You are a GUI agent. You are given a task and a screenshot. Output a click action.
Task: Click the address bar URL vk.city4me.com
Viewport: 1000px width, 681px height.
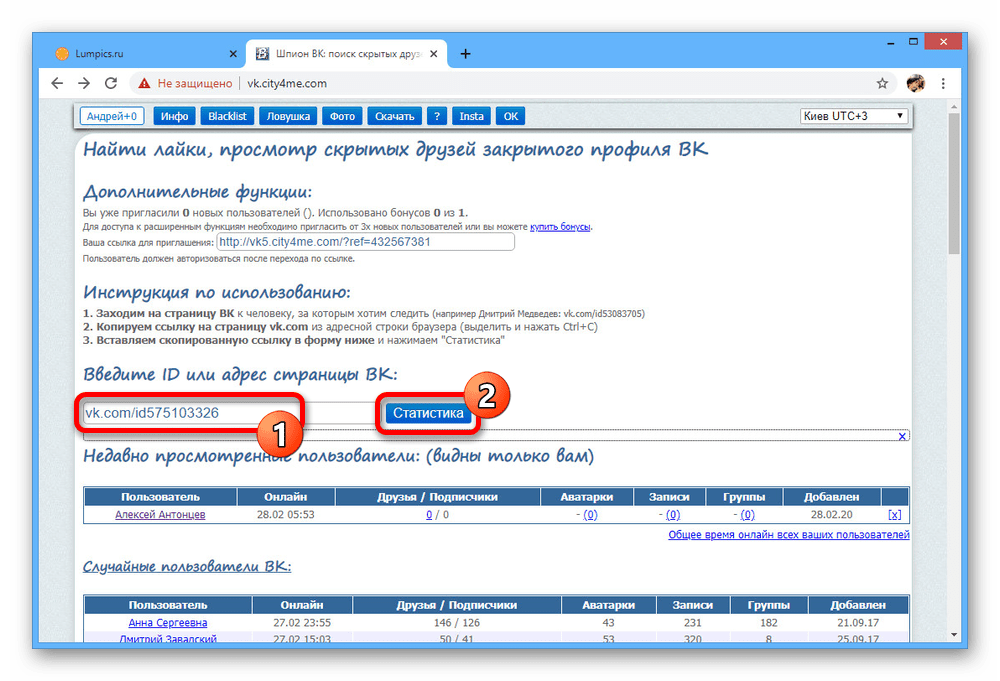(287, 83)
